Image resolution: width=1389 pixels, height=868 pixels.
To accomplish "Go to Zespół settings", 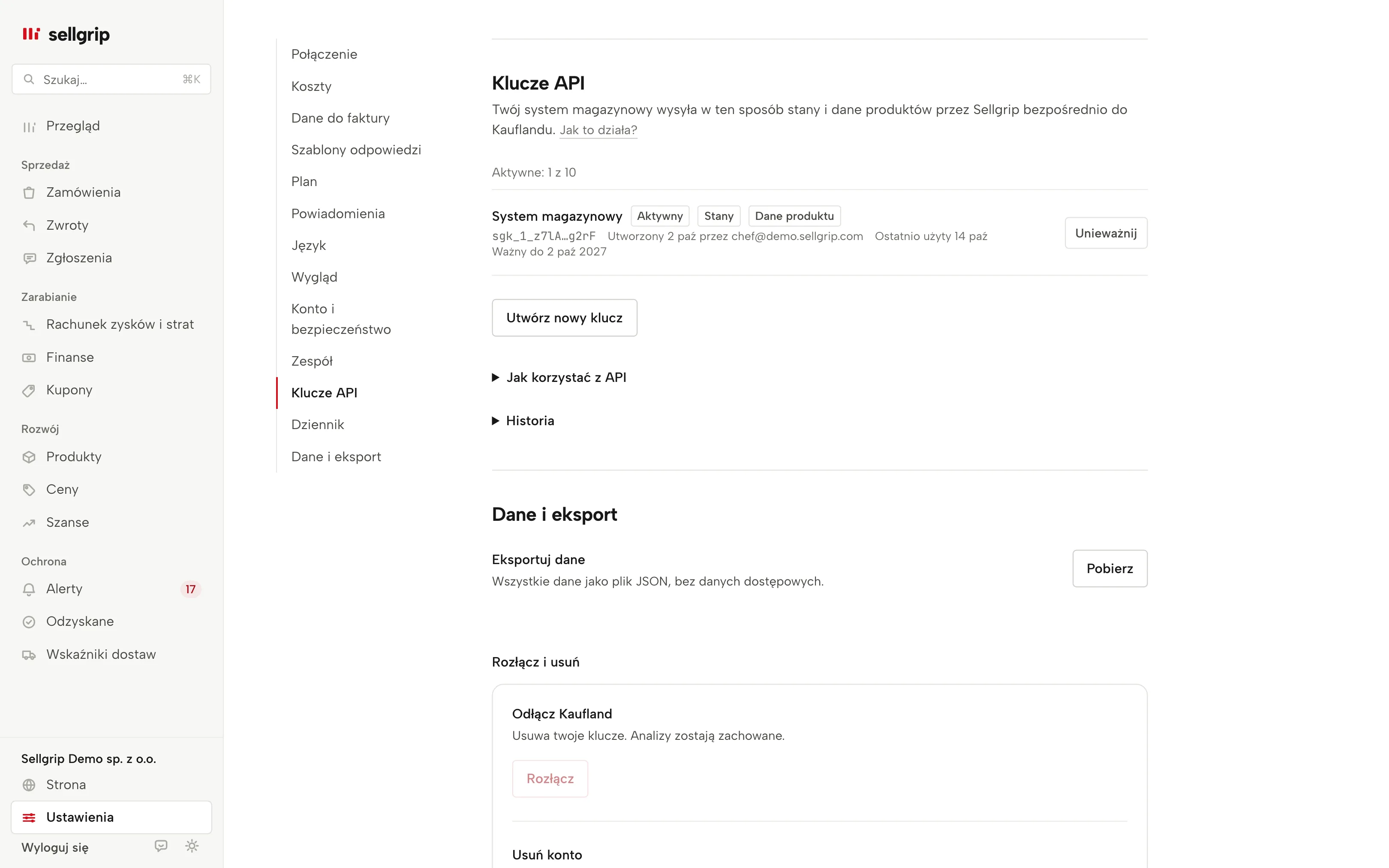I will [x=312, y=361].
